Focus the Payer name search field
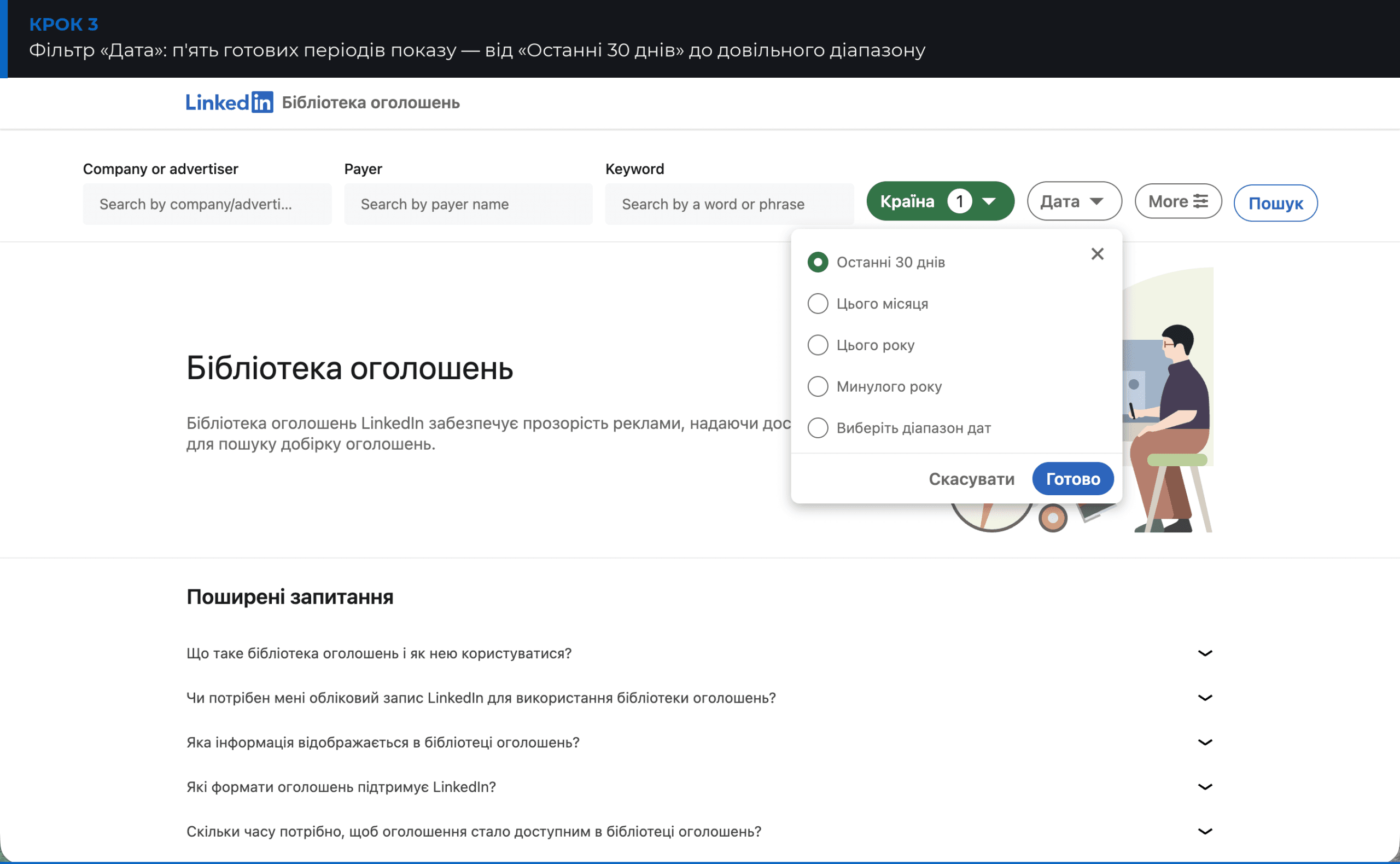The width and height of the screenshot is (1400, 864). click(x=468, y=204)
